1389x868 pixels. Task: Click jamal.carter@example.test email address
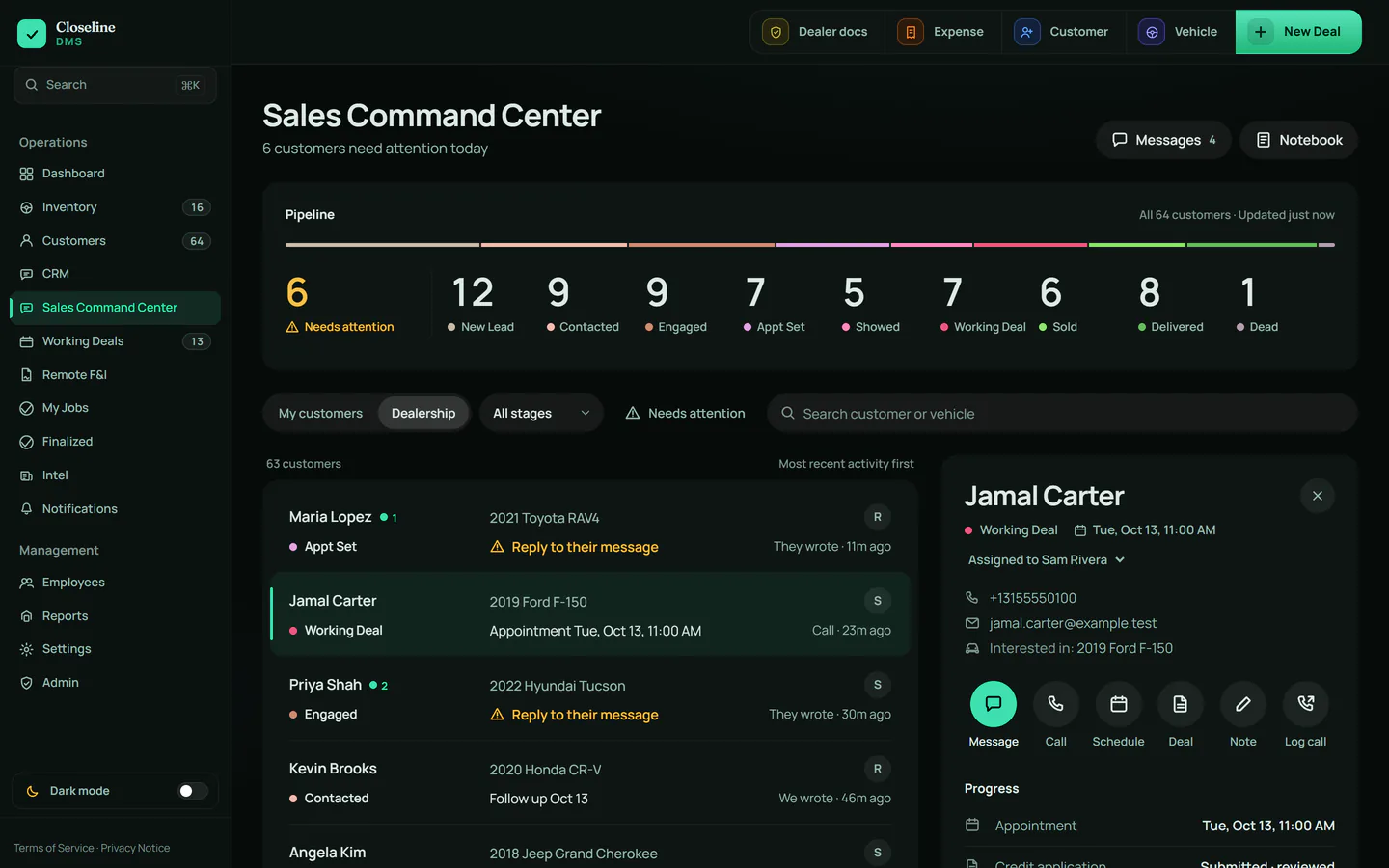pyautogui.click(x=1073, y=624)
